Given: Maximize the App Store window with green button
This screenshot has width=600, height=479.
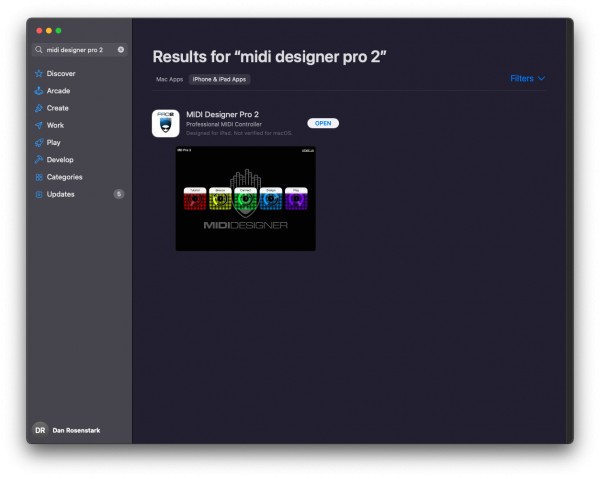Looking at the screenshot, I should (59, 31).
